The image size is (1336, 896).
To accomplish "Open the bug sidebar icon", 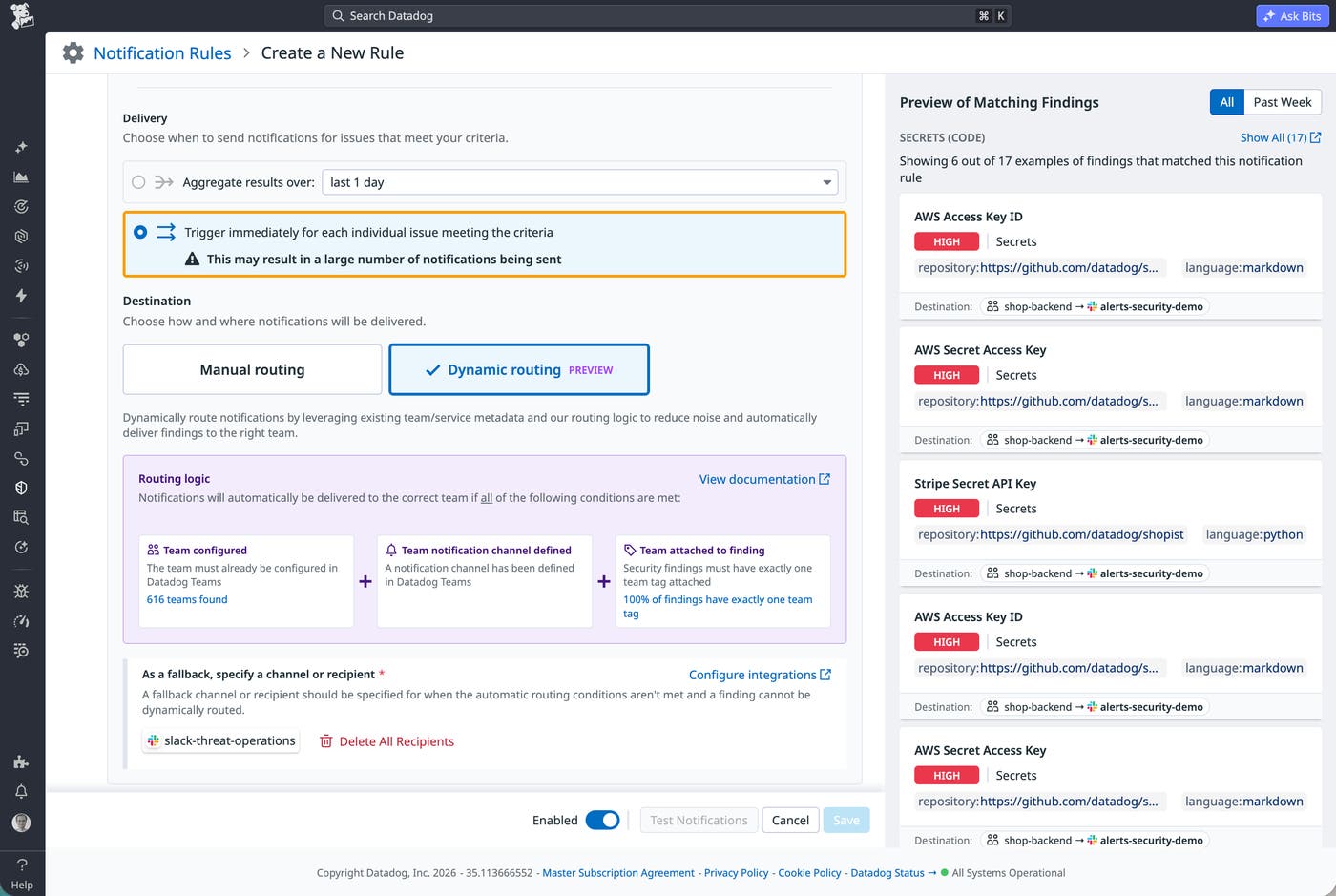I will (21, 592).
